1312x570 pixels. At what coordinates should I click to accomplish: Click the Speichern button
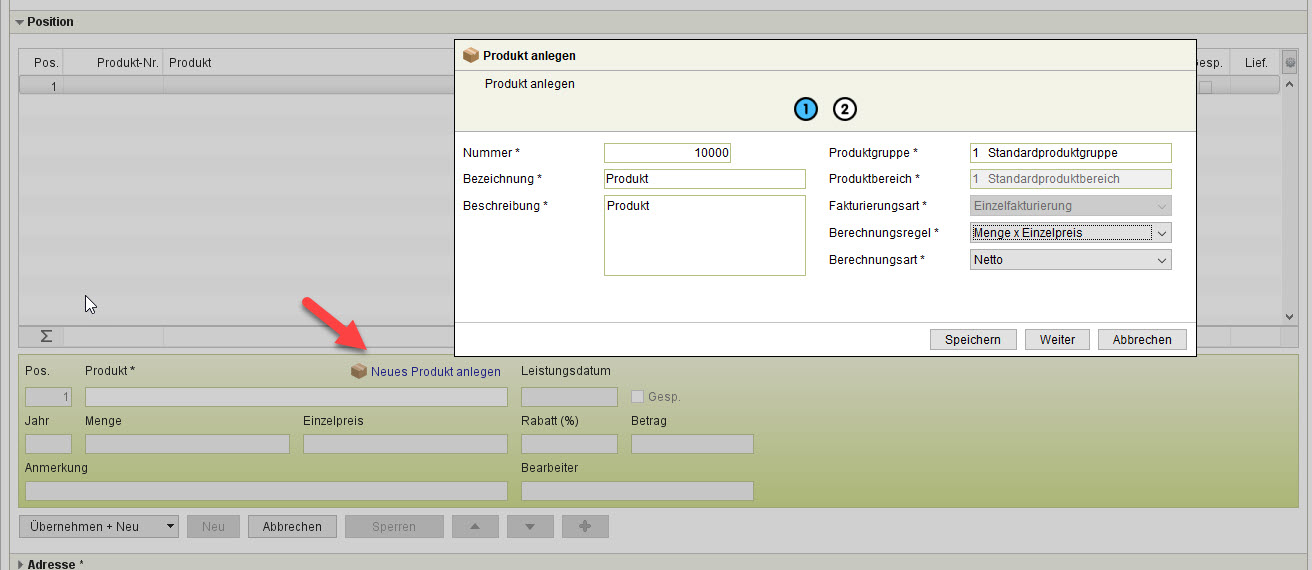point(972,339)
